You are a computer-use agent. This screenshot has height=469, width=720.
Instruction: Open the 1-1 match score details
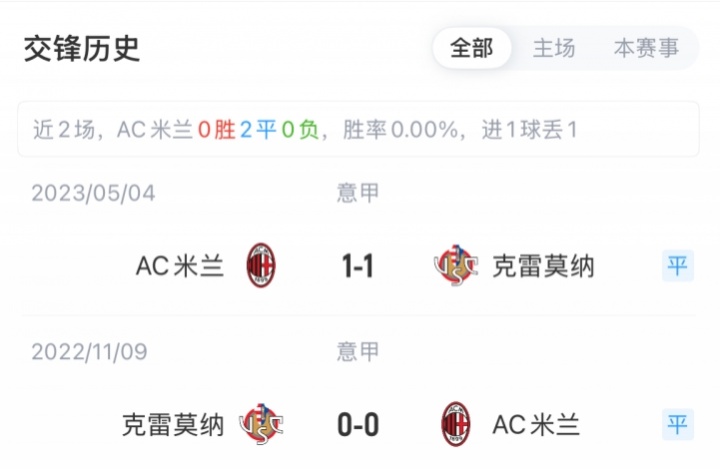(x=358, y=266)
